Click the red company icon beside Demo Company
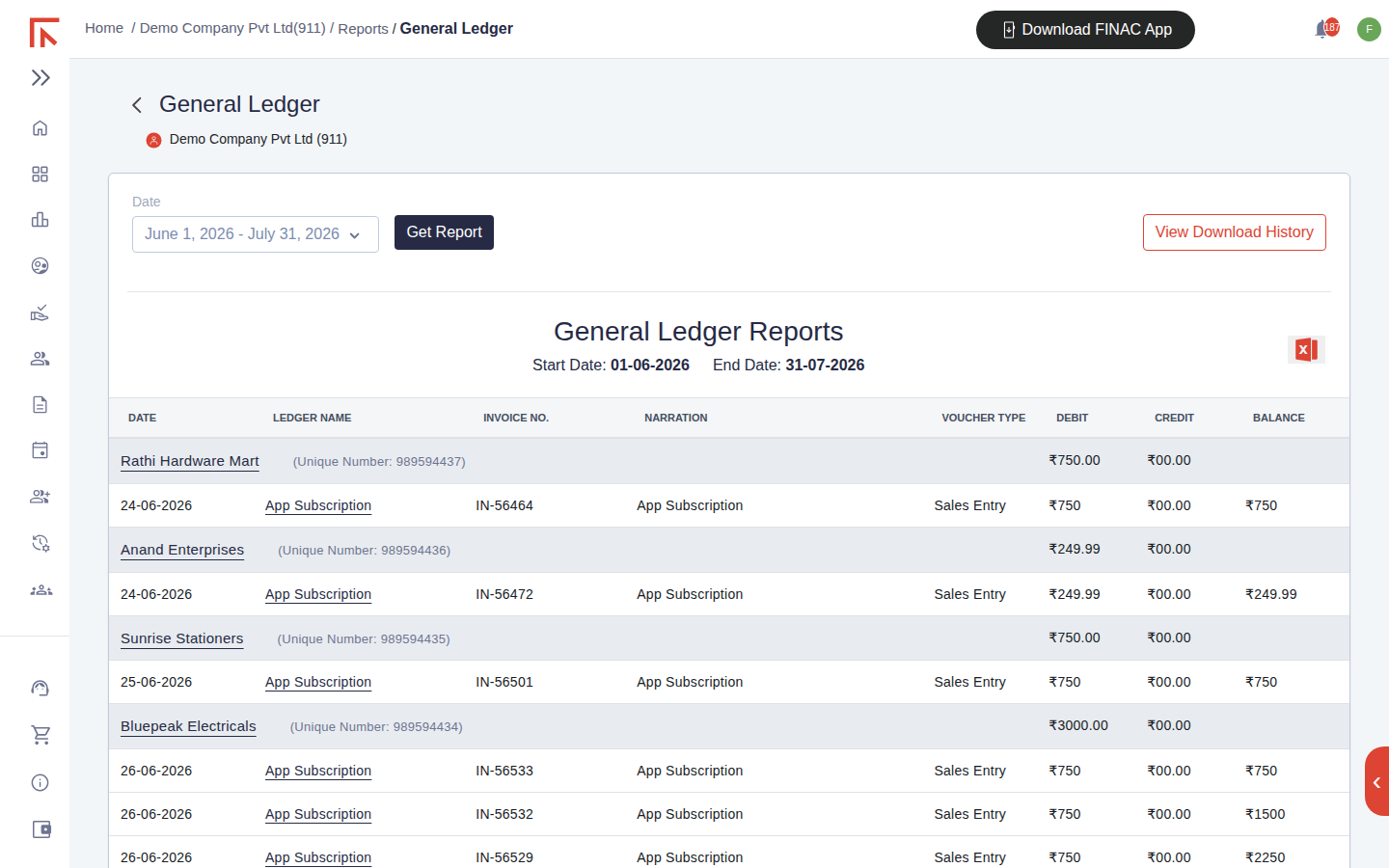Screen dimensions: 1389x868 click(153, 140)
